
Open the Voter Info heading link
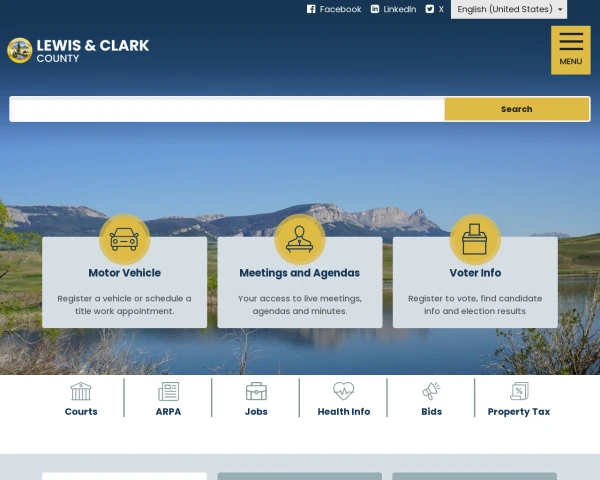475,273
